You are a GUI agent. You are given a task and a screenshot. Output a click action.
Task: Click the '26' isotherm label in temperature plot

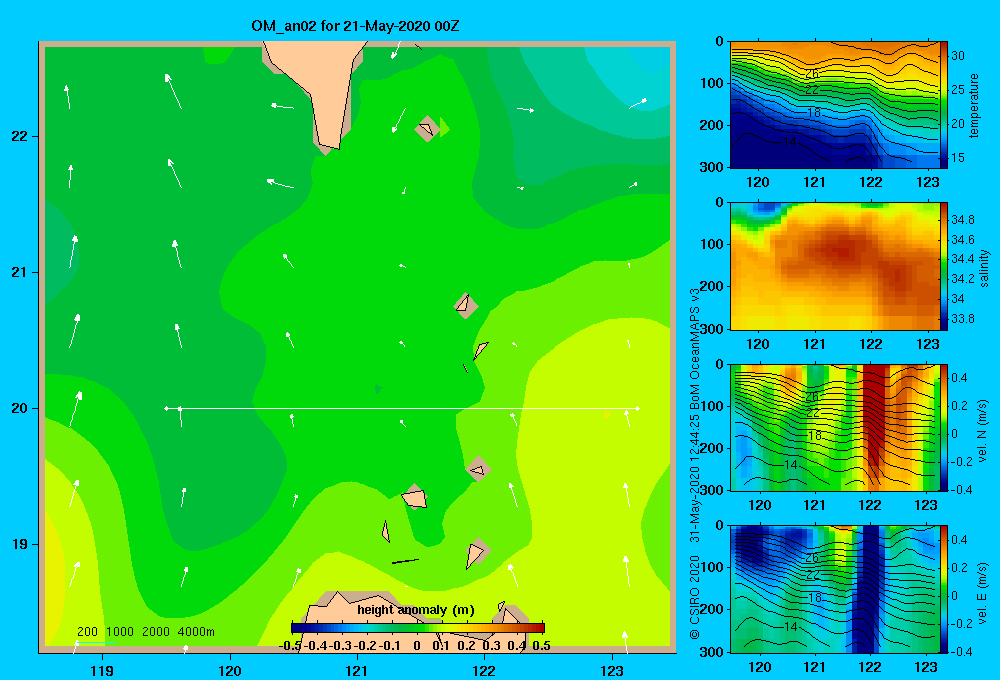pos(811,74)
